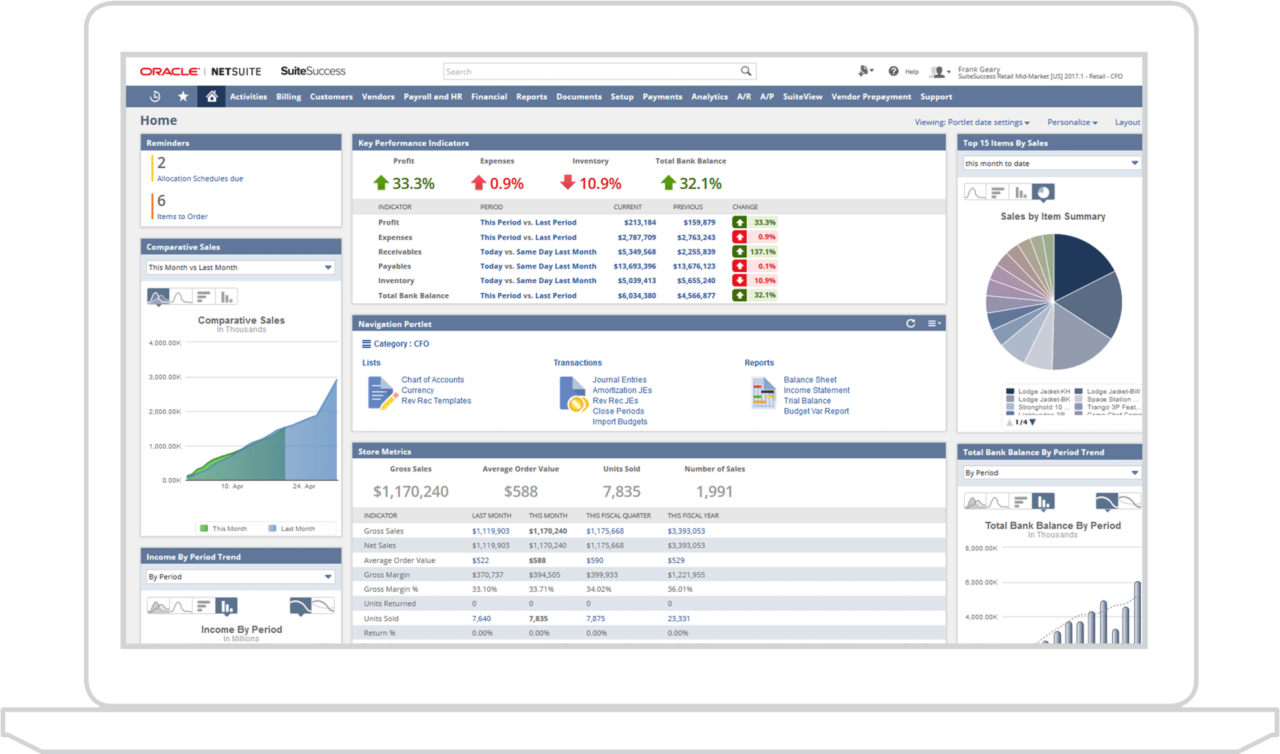
Task: Switch to the Reports menu tab
Action: coord(531,96)
